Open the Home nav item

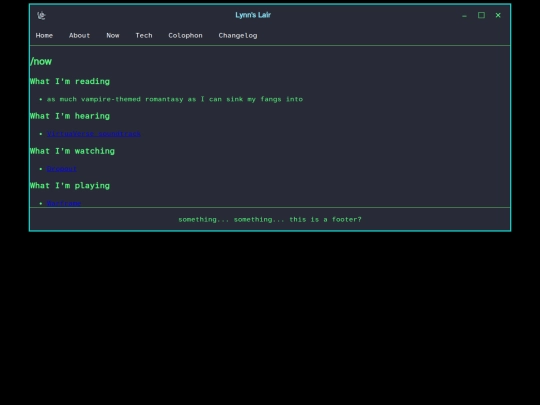(44, 35)
